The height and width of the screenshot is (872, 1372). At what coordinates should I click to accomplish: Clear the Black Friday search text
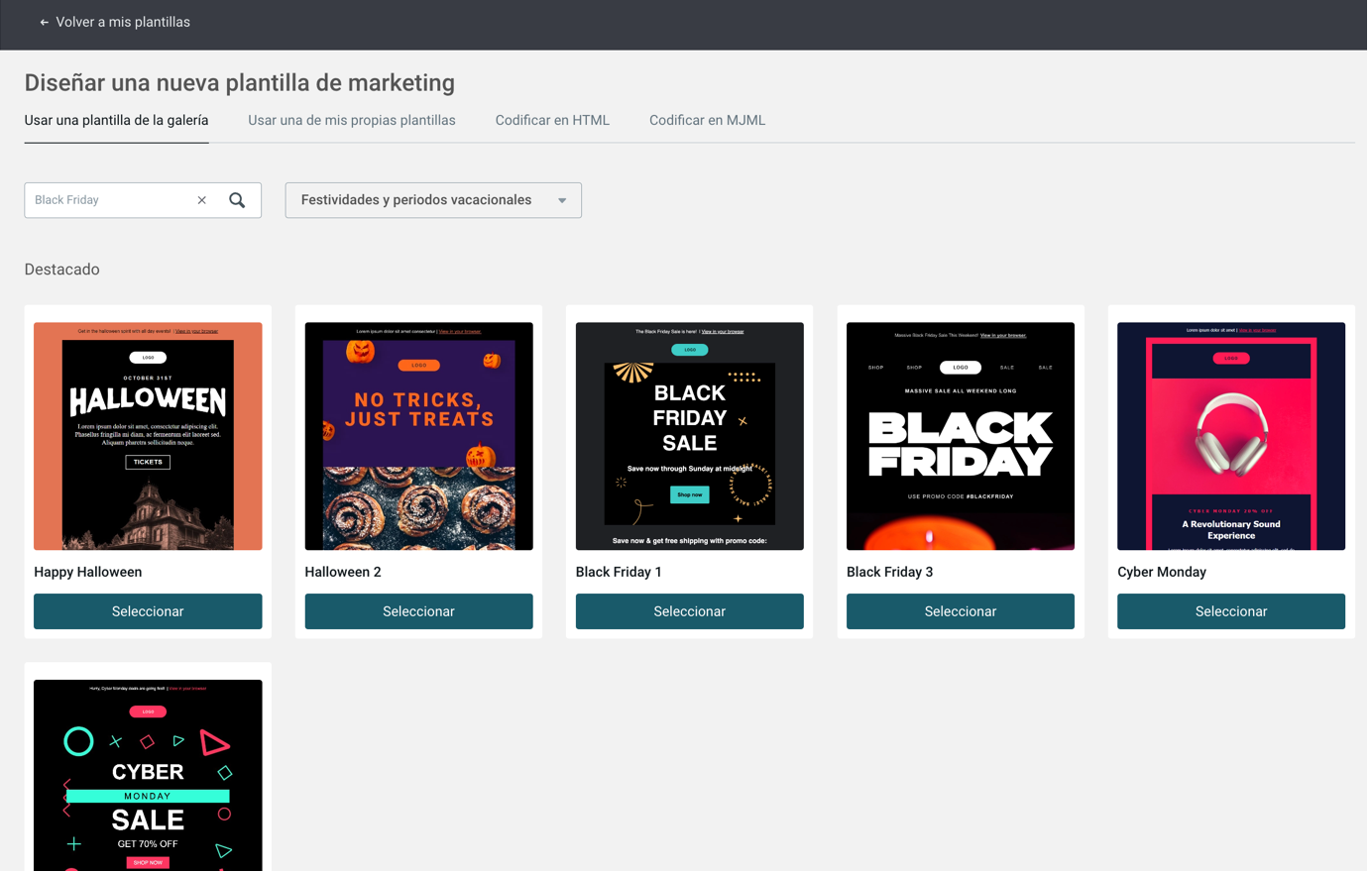202,200
